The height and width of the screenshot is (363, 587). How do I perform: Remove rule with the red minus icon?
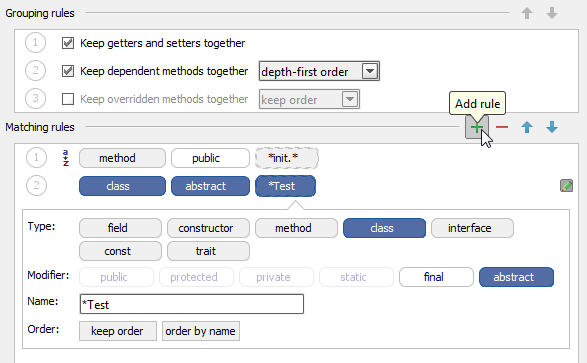tap(502, 128)
